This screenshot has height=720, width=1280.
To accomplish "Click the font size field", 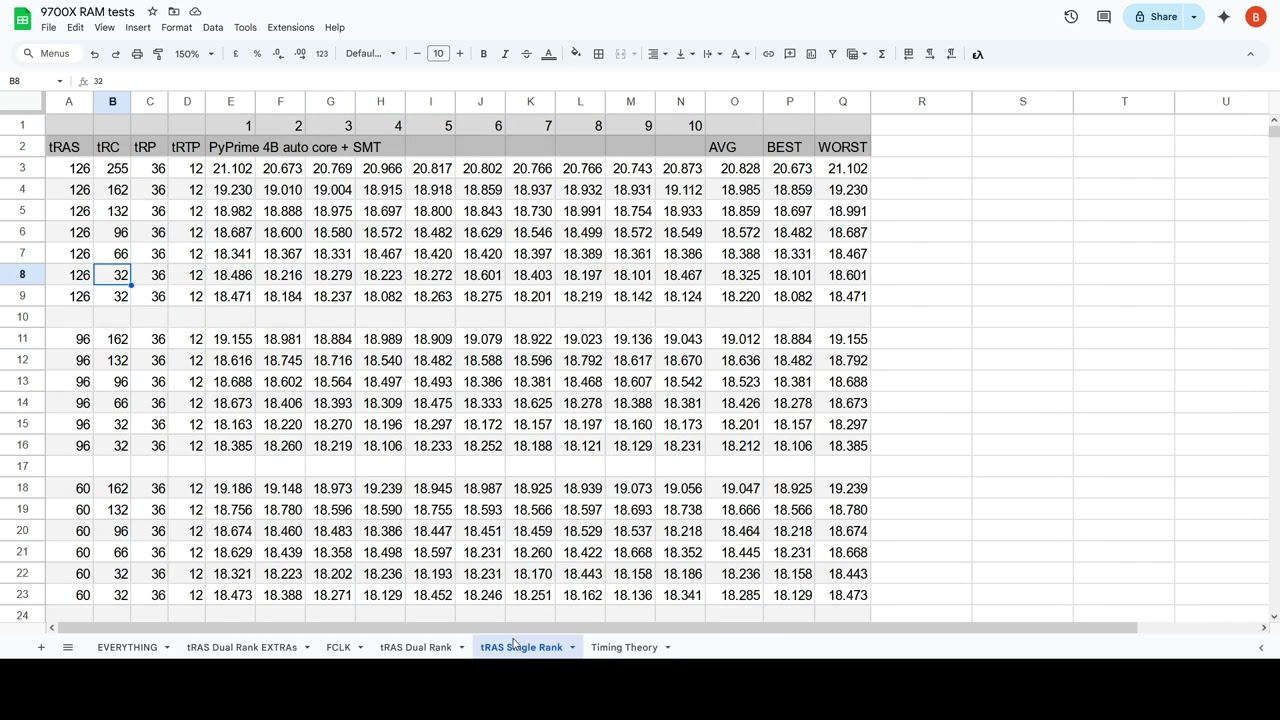I will click(x=438, y=54).
